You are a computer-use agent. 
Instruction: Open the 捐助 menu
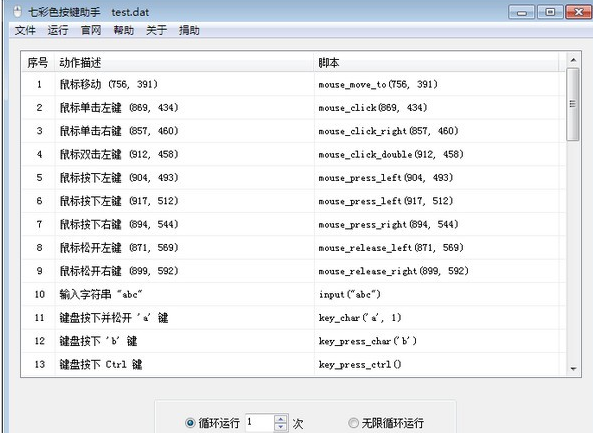pyautogui.click(x=189, y=30)
